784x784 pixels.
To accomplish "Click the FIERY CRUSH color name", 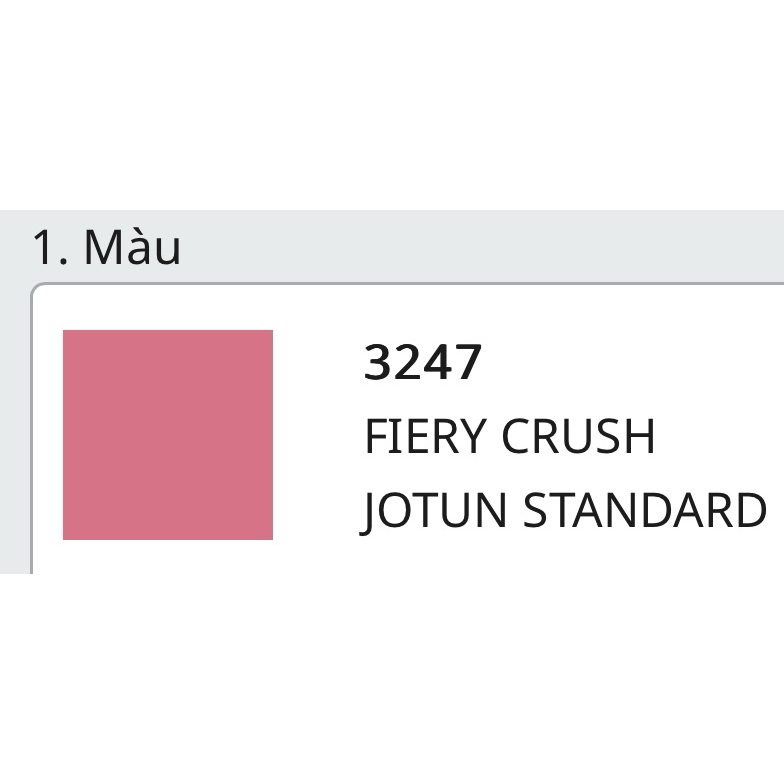I will point(509,436).
